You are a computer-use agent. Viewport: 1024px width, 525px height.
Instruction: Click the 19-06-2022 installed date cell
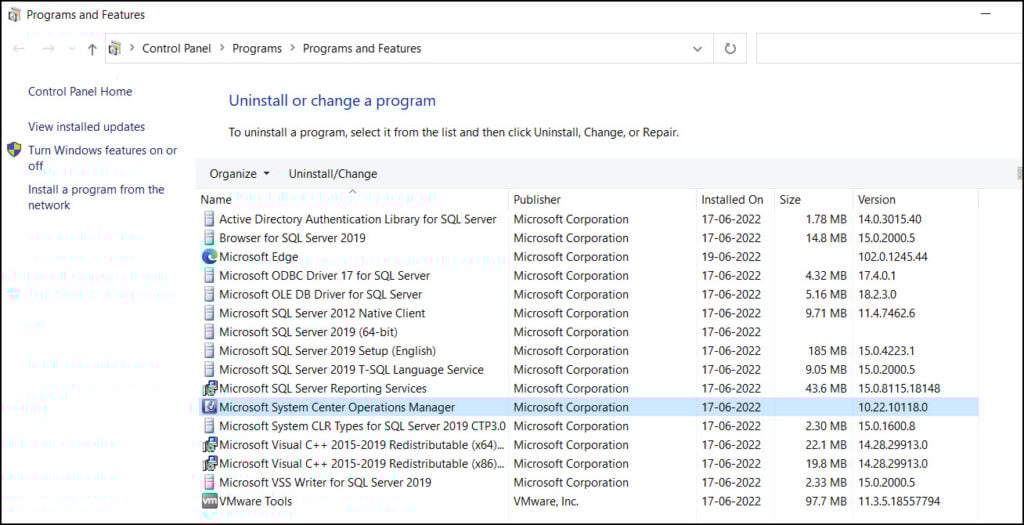(x=731, y=257)
